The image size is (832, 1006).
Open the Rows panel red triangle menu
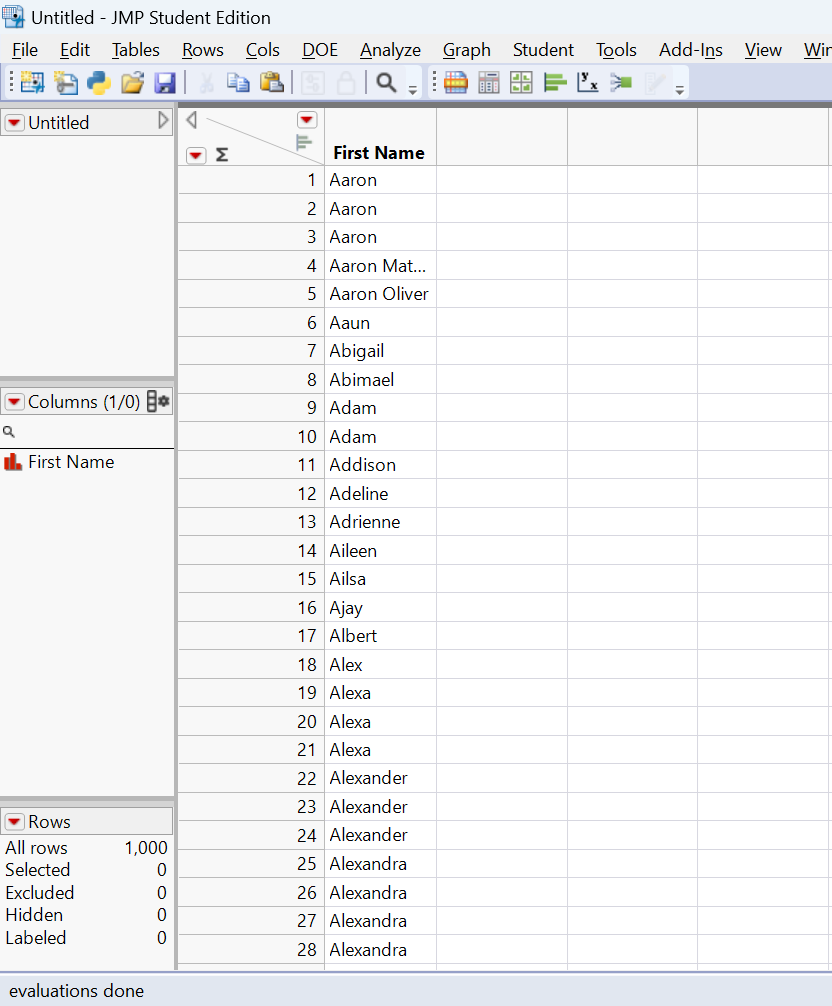(x=15, y=822)
